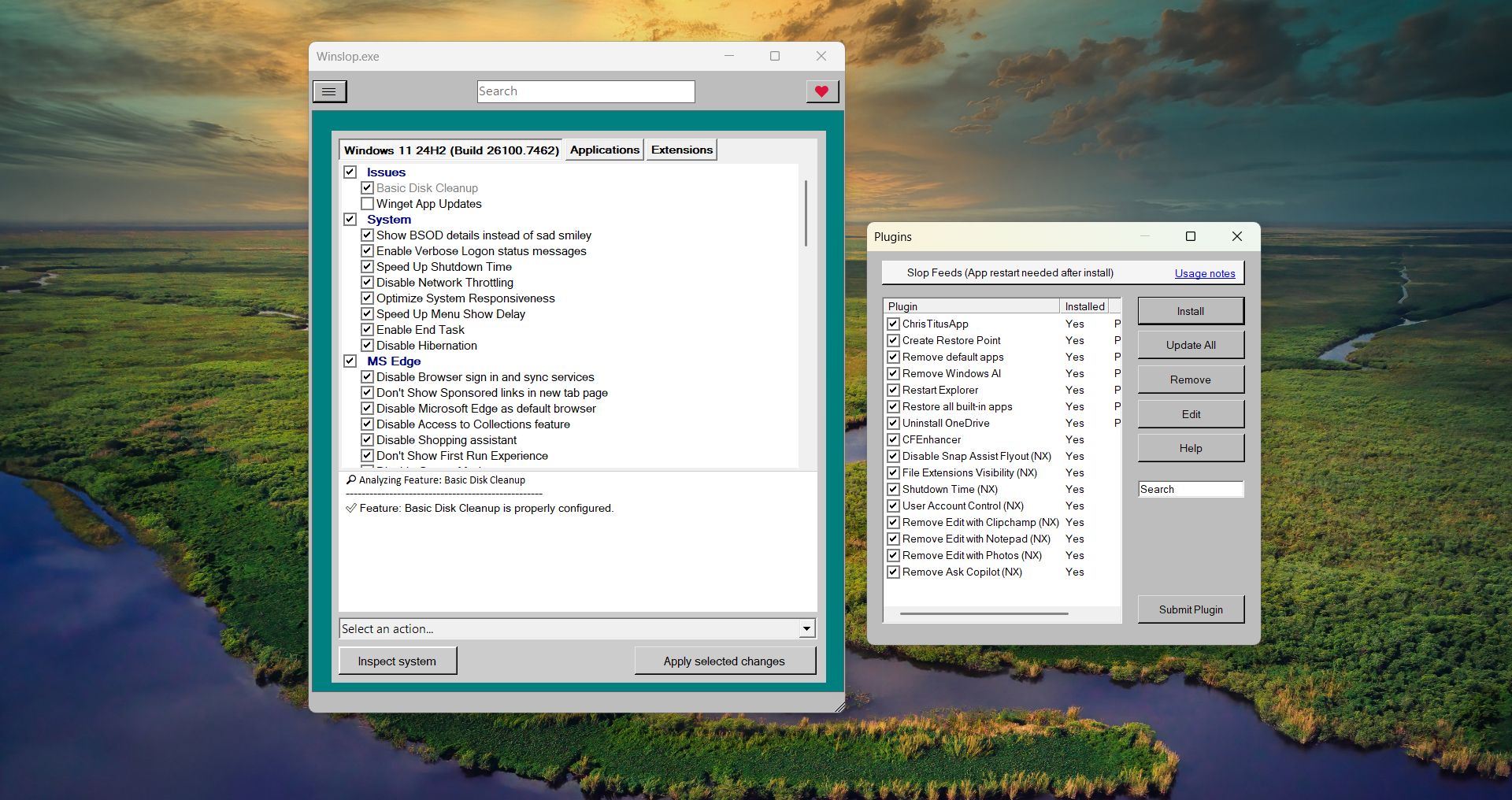
Task: Uncheck the Uninstall OneDrive plugin
Action: pyautogui.click(x=893, y=423)
